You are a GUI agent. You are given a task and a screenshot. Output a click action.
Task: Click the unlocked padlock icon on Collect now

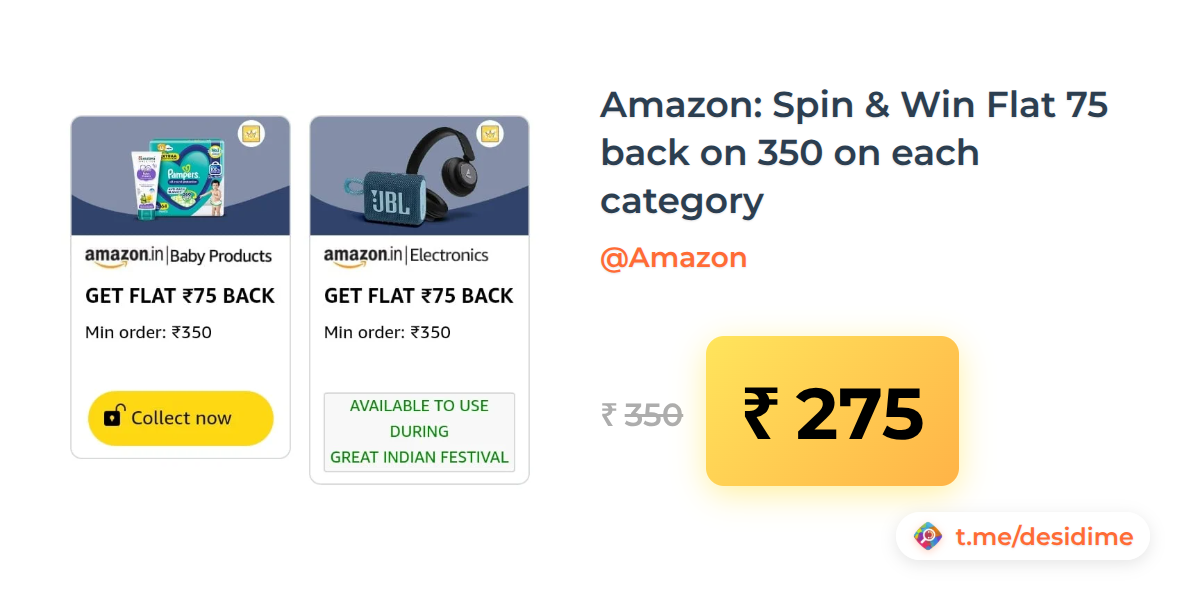(114, 416)
